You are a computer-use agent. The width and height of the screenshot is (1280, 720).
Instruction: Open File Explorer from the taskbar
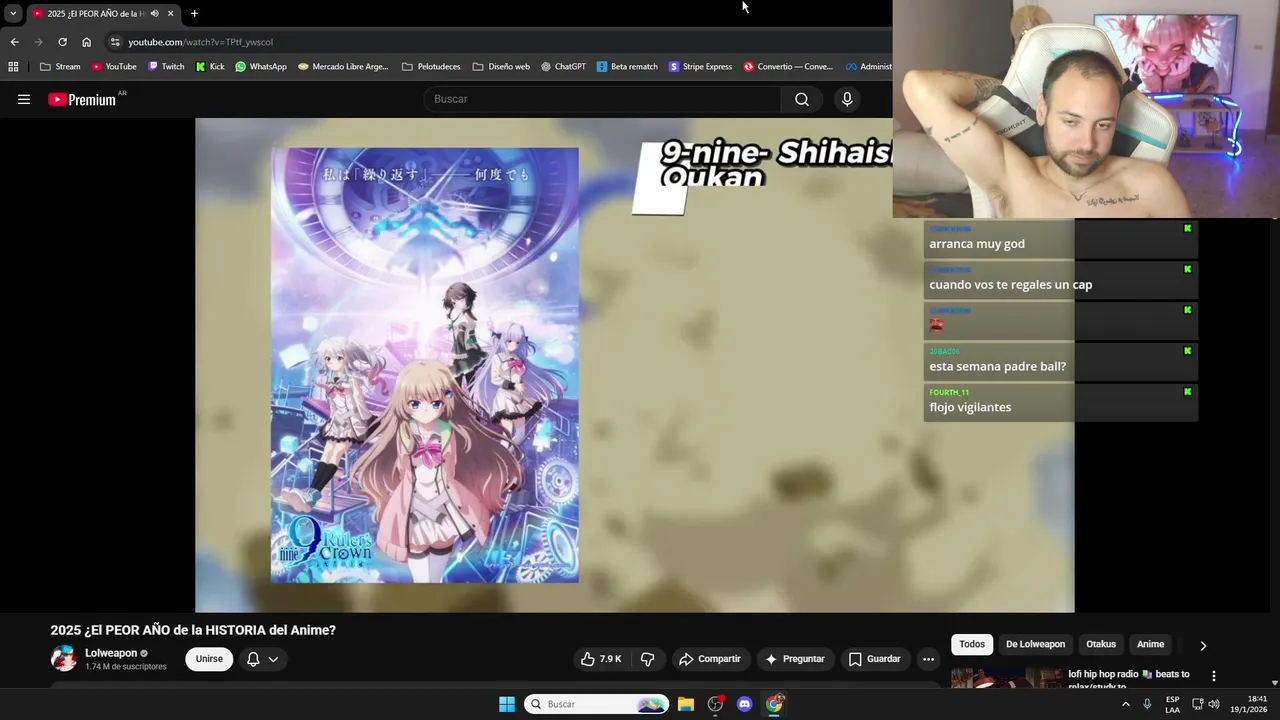pyautogui.click(x=686, y=704)
